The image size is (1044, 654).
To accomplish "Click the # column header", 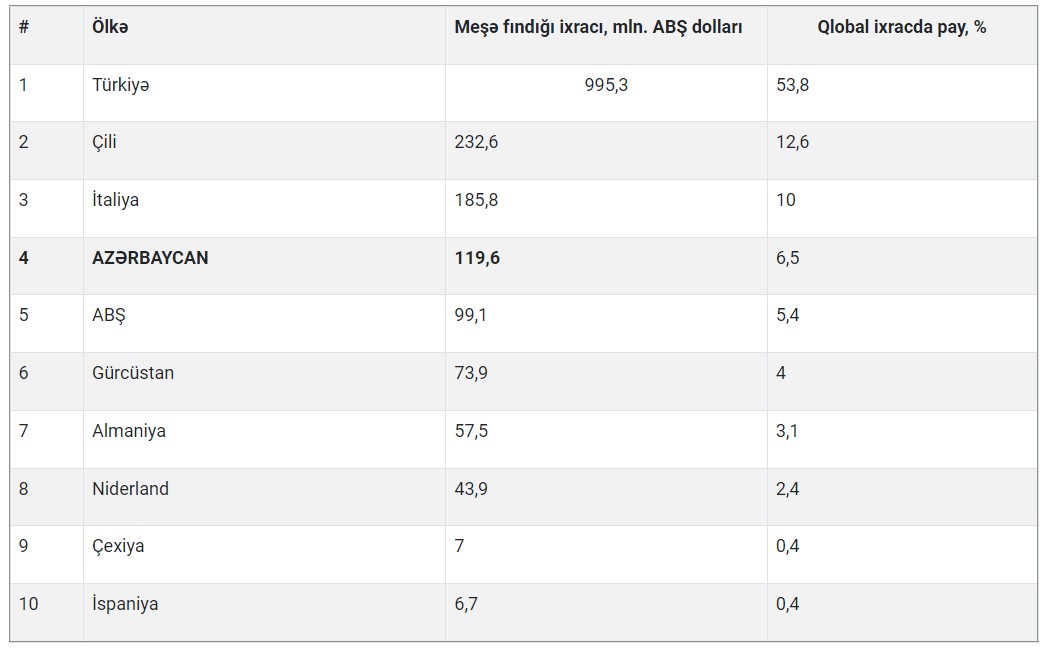I will tap(24, 28).
